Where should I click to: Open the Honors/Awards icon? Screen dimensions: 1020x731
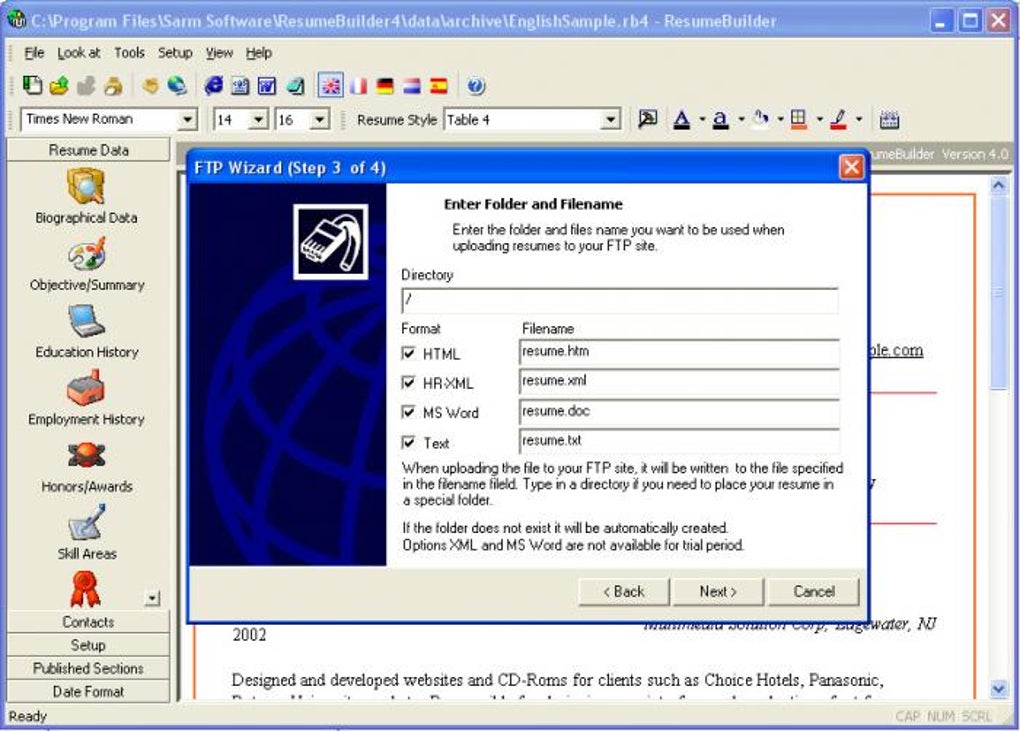pyautogui.click(x=86, y=456)
